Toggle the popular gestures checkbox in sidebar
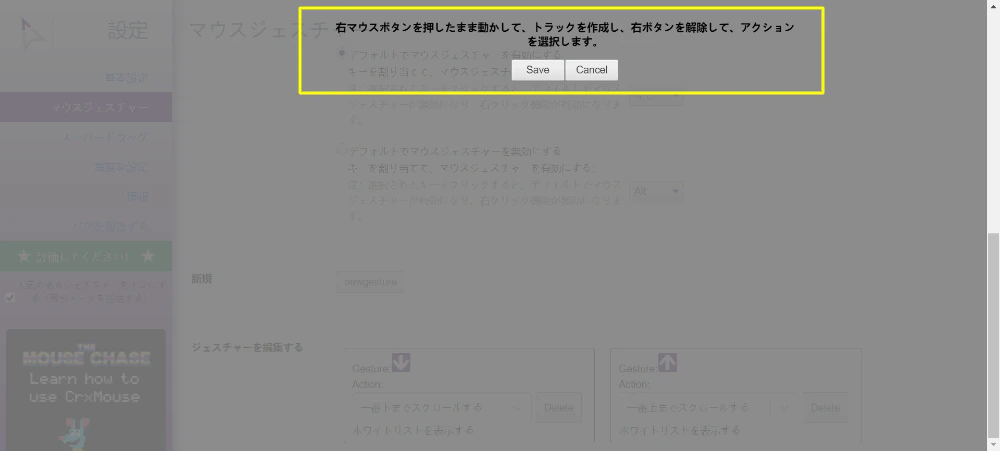 point(10,298)
